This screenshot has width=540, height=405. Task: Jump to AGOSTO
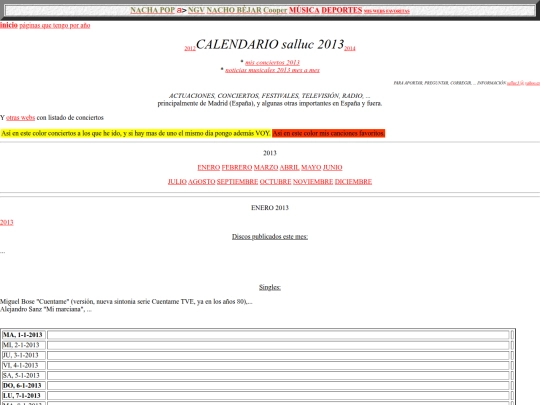[x=201, y=181]
